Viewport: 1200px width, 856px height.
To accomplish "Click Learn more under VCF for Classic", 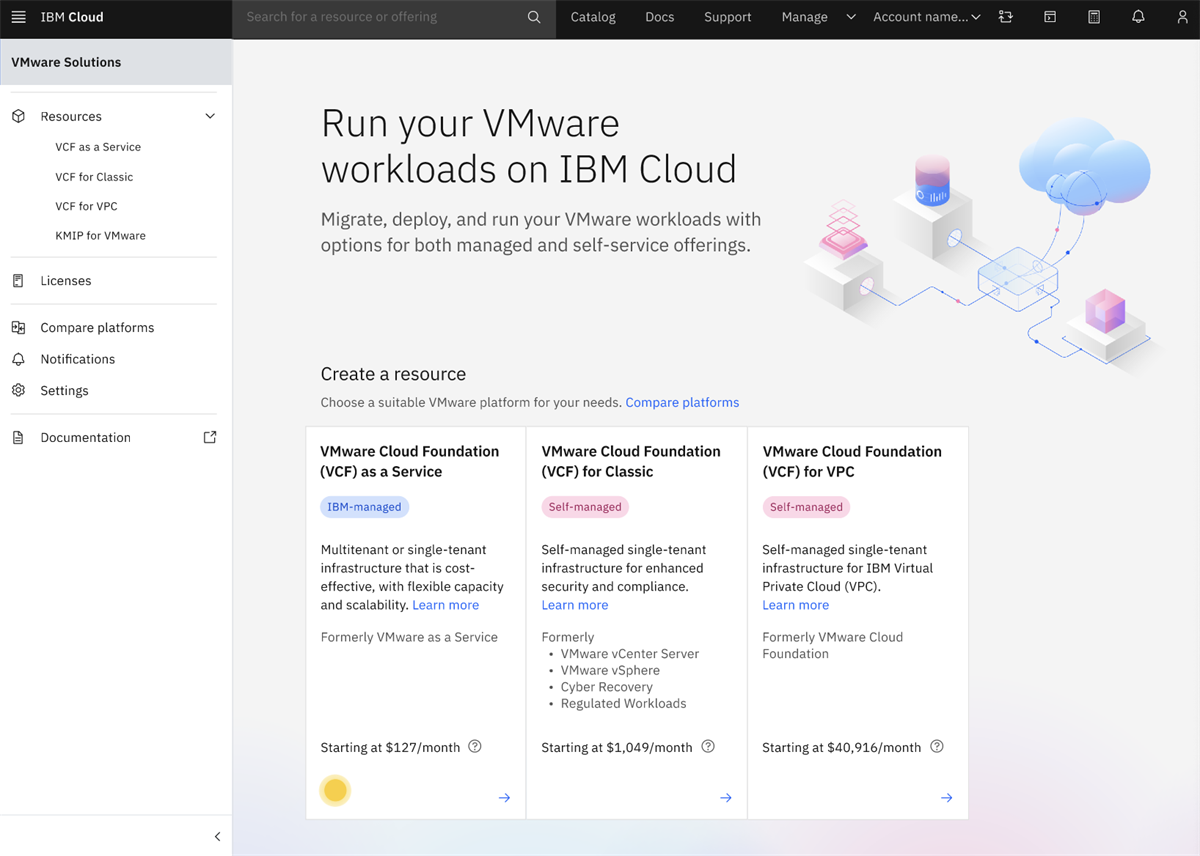I will (x=574, y=605).
